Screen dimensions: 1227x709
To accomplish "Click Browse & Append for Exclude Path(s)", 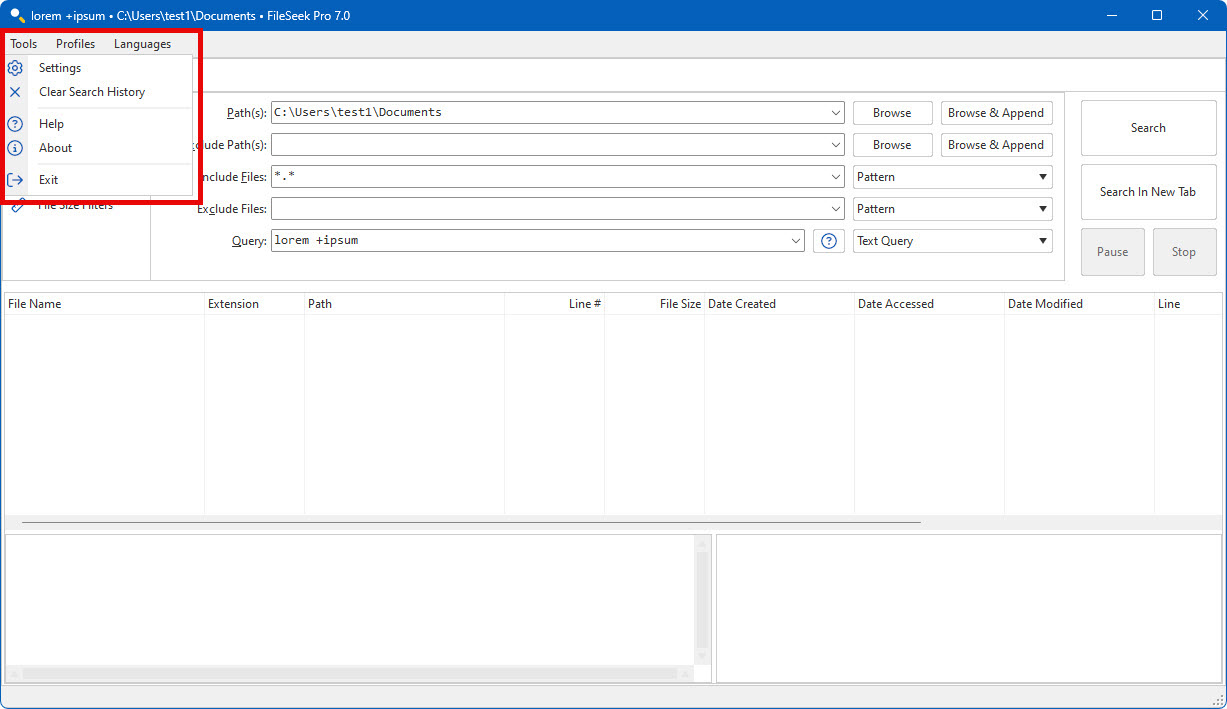I will (996, 145).
